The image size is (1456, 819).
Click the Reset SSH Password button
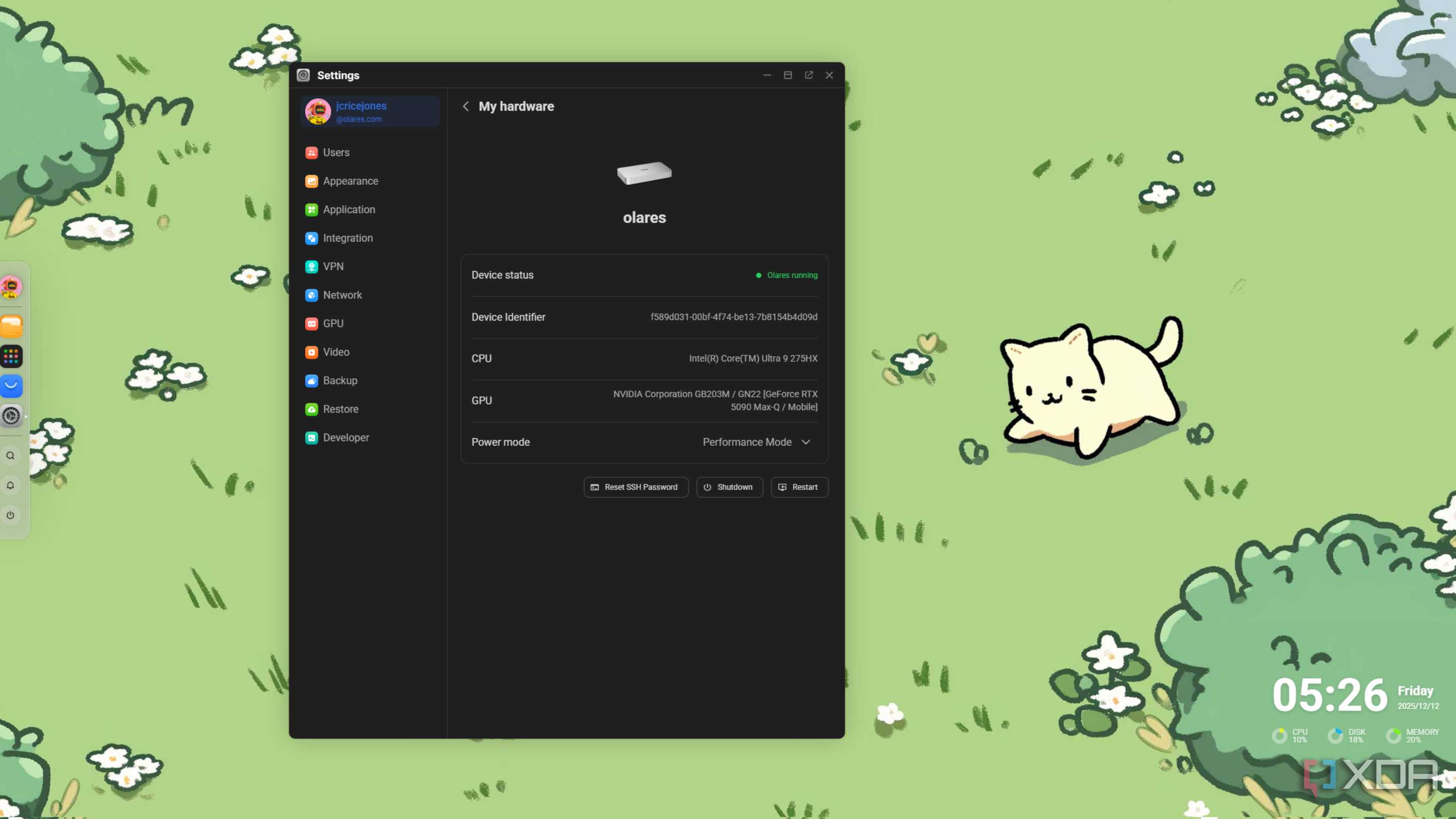[636, 487]
